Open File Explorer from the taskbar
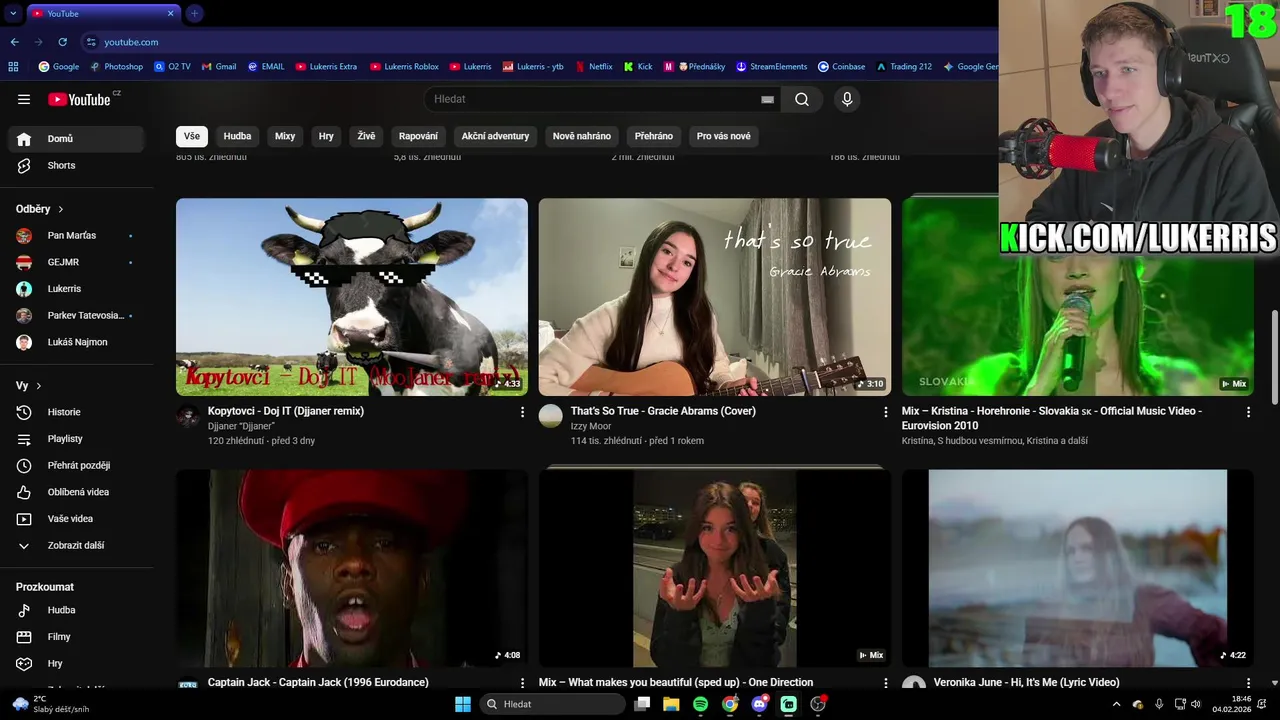The height and width of the screenshot is (720, 1280). click(671, 704)
